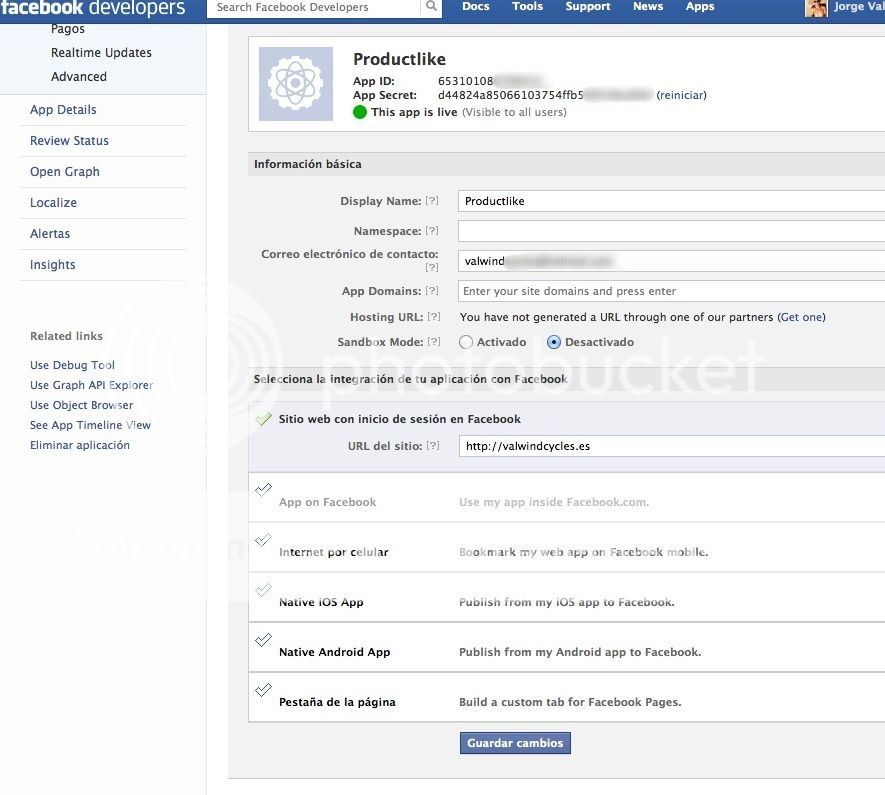Click the Sandbox Mode help [?] icon

432,342
